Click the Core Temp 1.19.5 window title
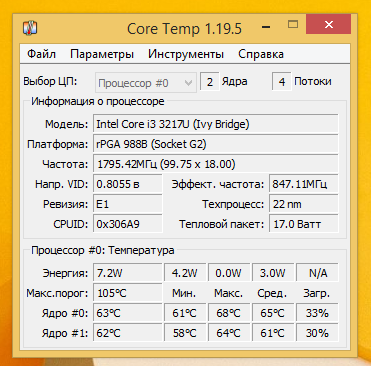 click(x=184, y=29)
